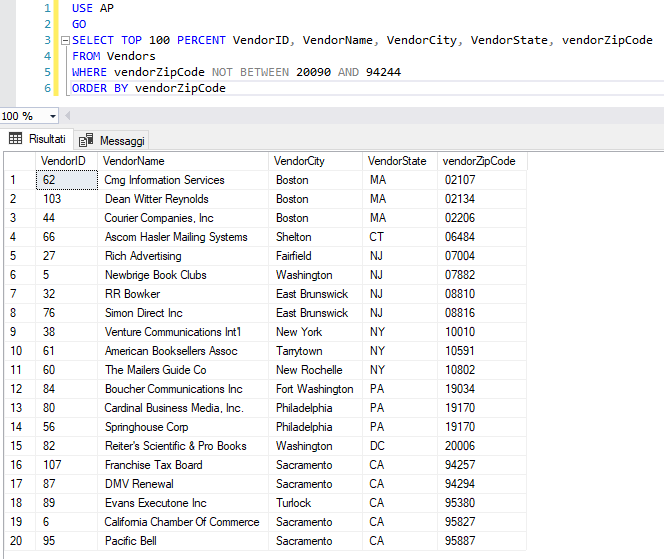Viewport: 664px width, 559px height.
Task: Click the Risultati grid icon
Action: pos(16,138)
